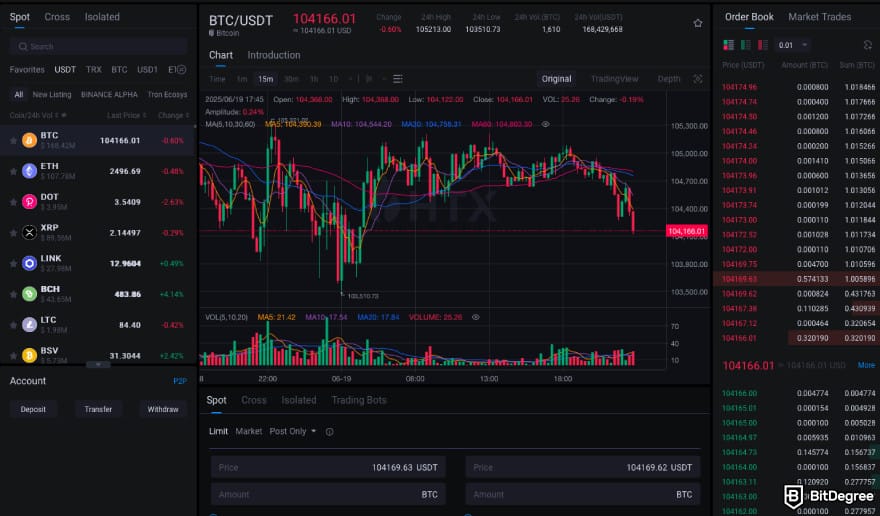Favorite ETH using its row star
This screenshot has width=880, height=516.
[x=13, y=171]
